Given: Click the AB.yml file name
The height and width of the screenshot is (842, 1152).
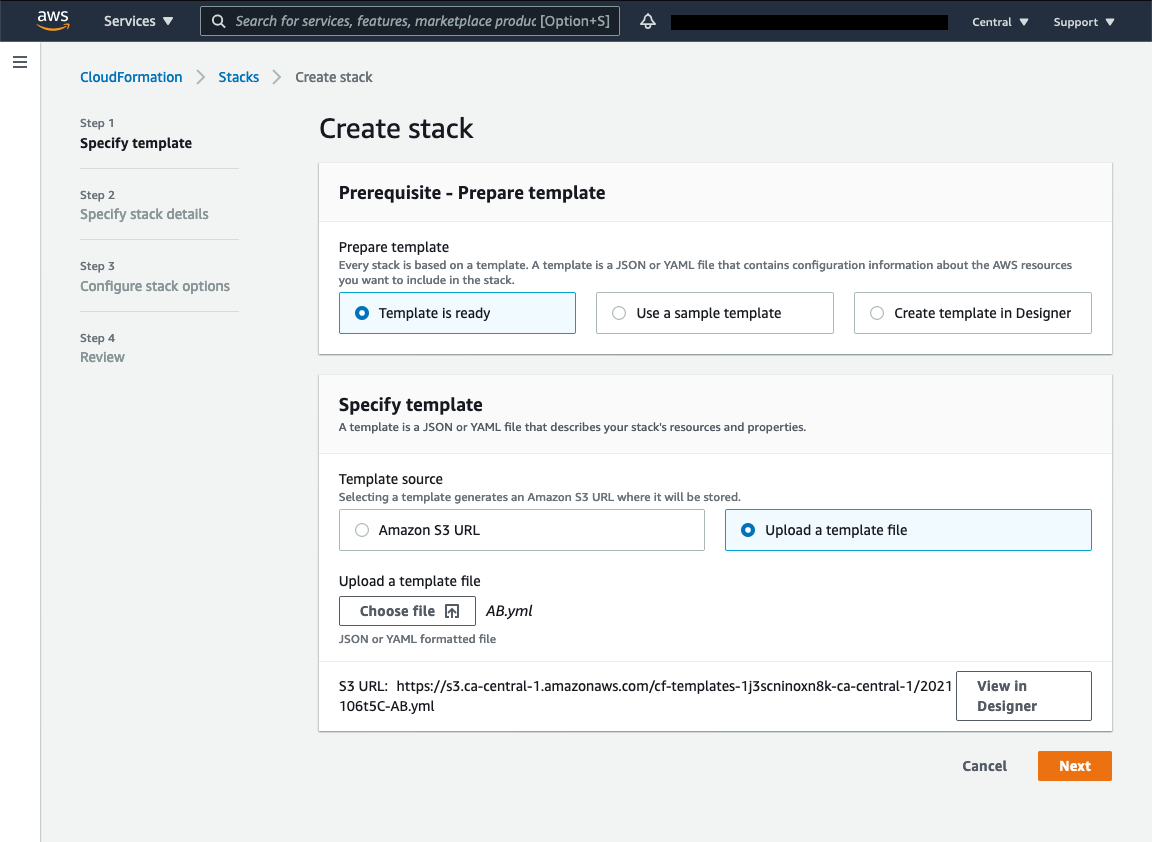Looking at the screenshot, I should click(509, 611).
